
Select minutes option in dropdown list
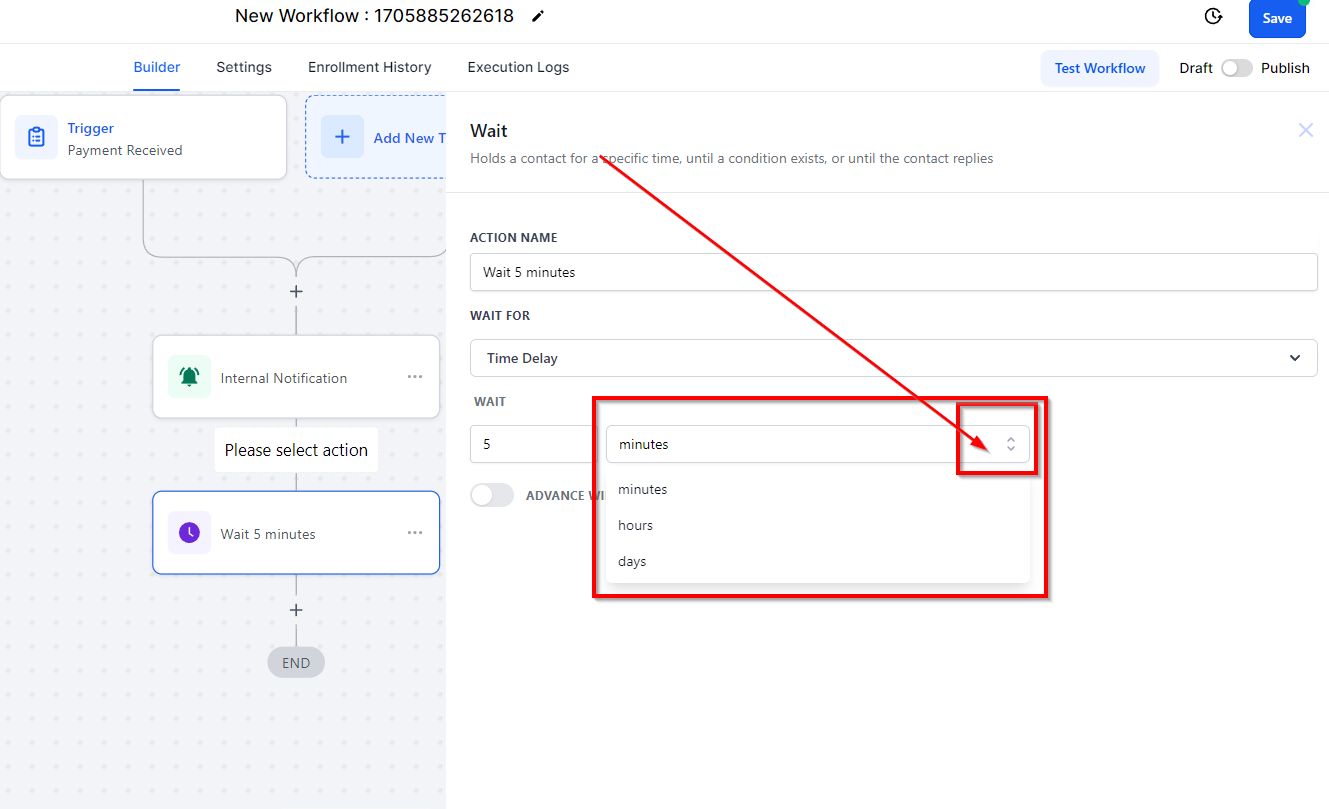click(x=818, y=489)
